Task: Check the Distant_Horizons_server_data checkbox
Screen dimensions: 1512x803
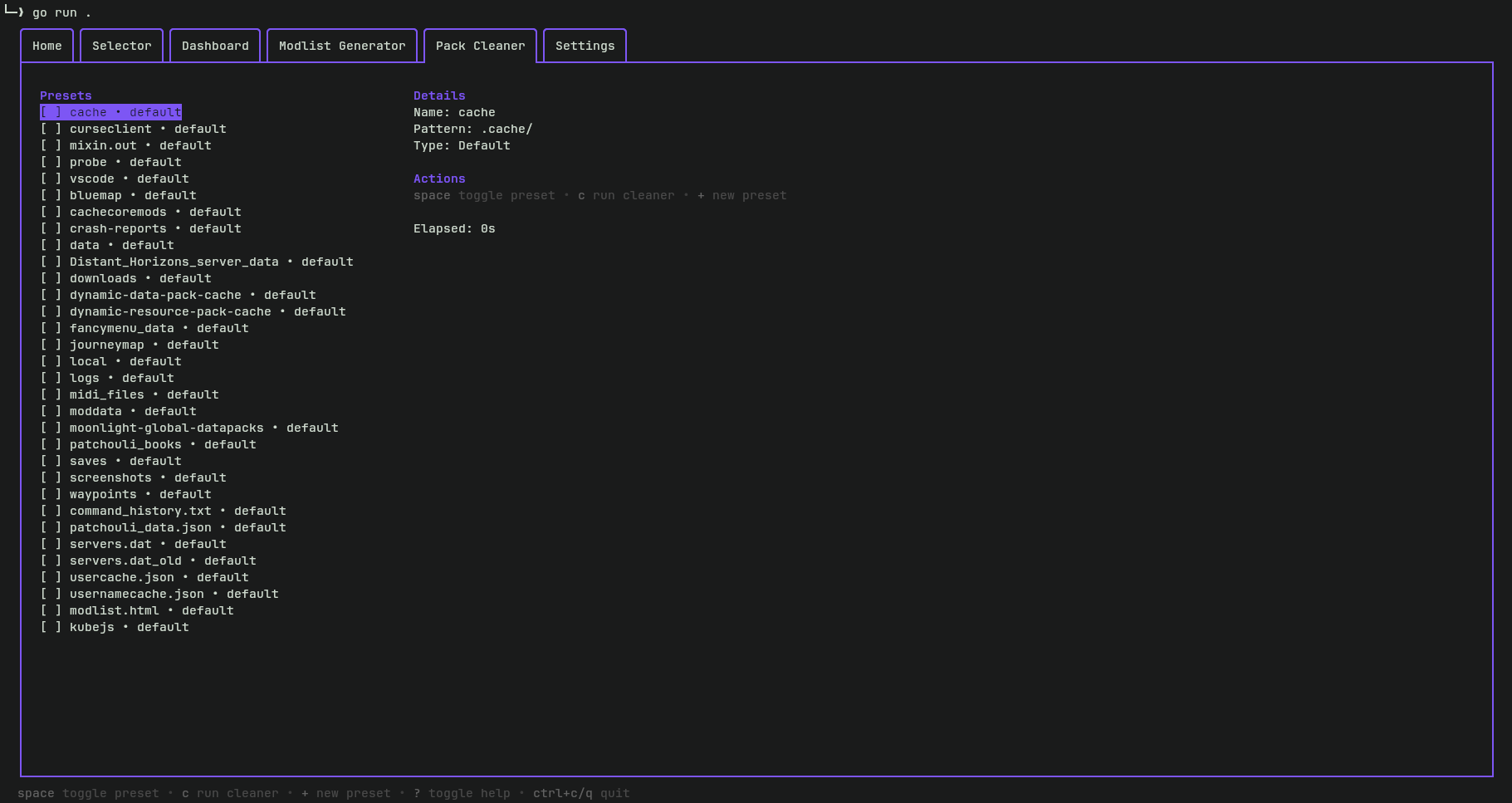Action: 51,262
